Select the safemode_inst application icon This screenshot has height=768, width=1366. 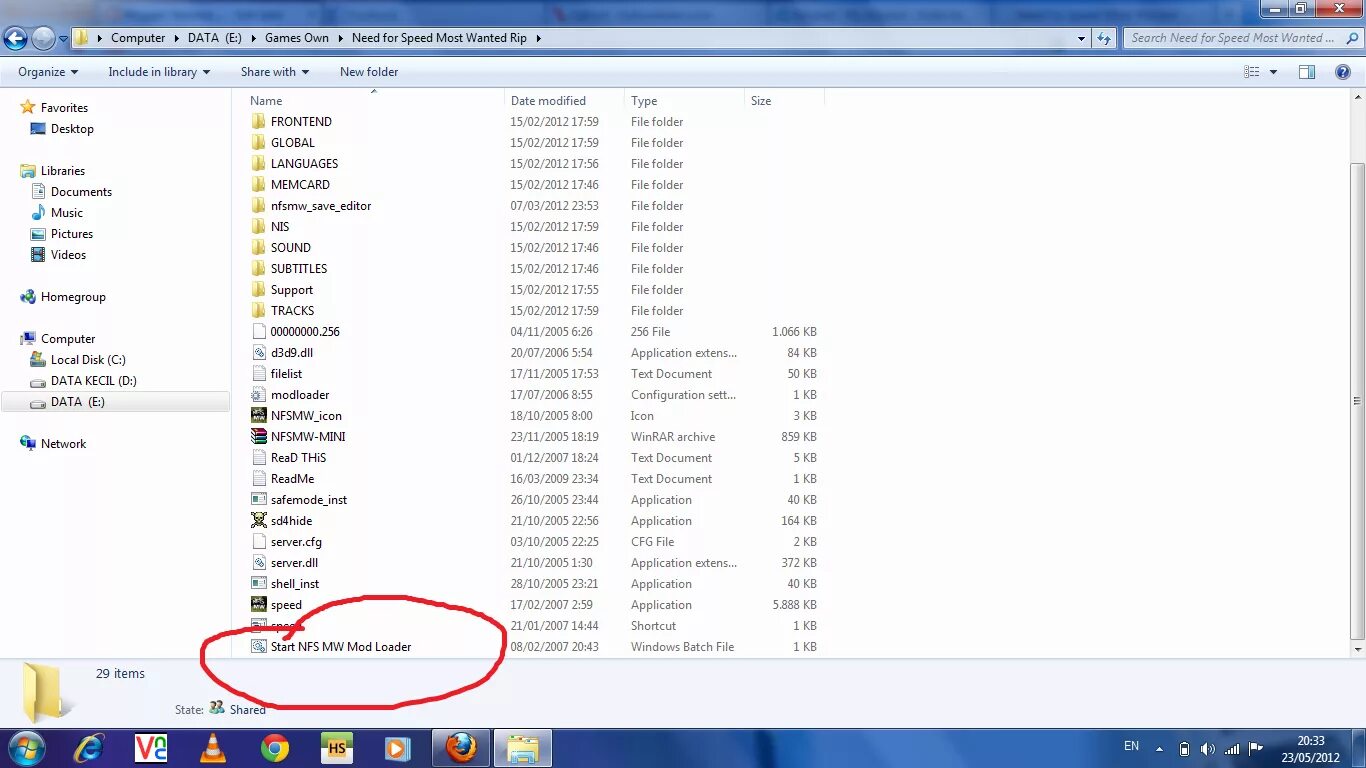pos(259,500)
